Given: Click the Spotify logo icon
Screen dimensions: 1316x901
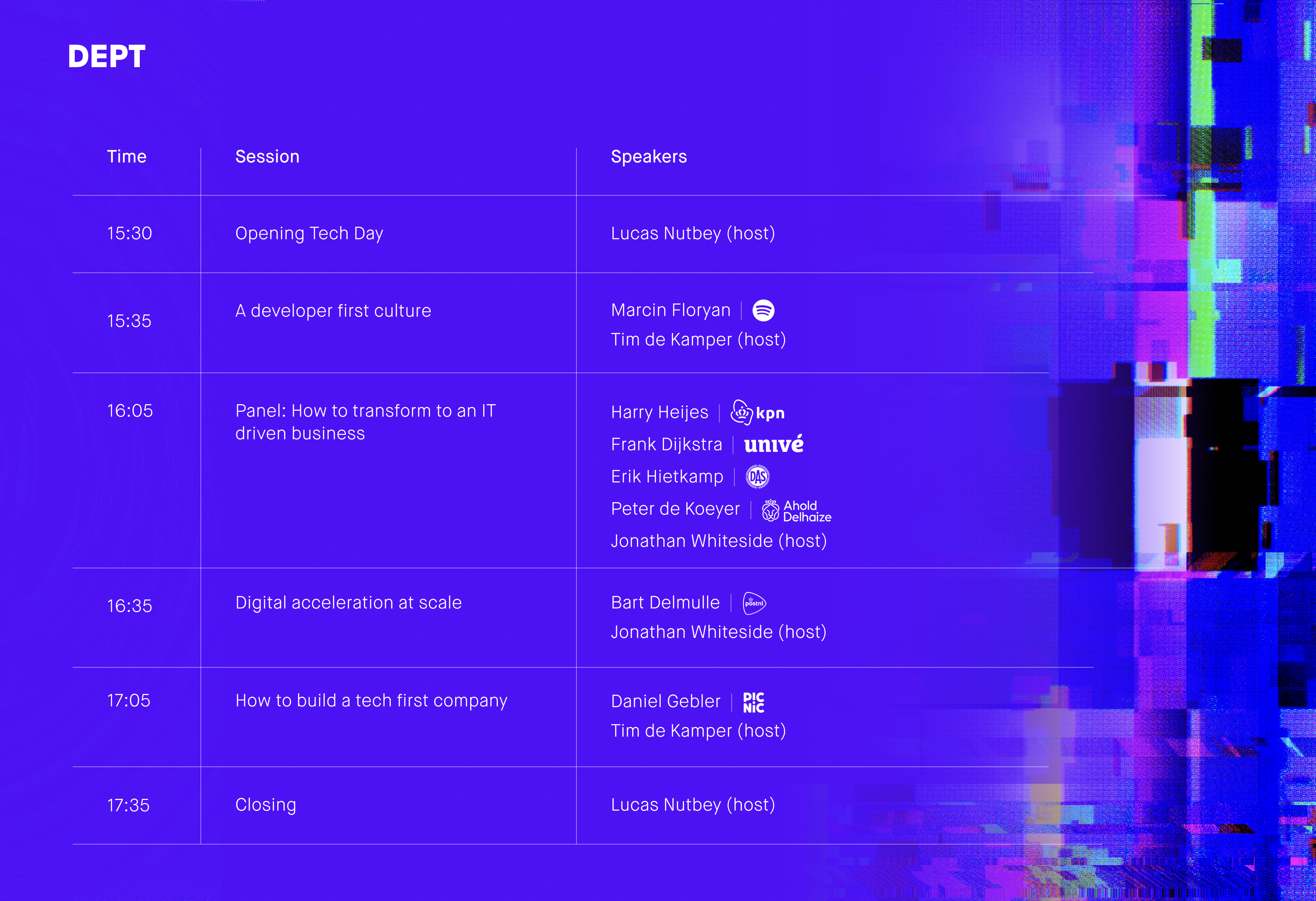Looking at the screenshot, I should (x=763, y=310).
